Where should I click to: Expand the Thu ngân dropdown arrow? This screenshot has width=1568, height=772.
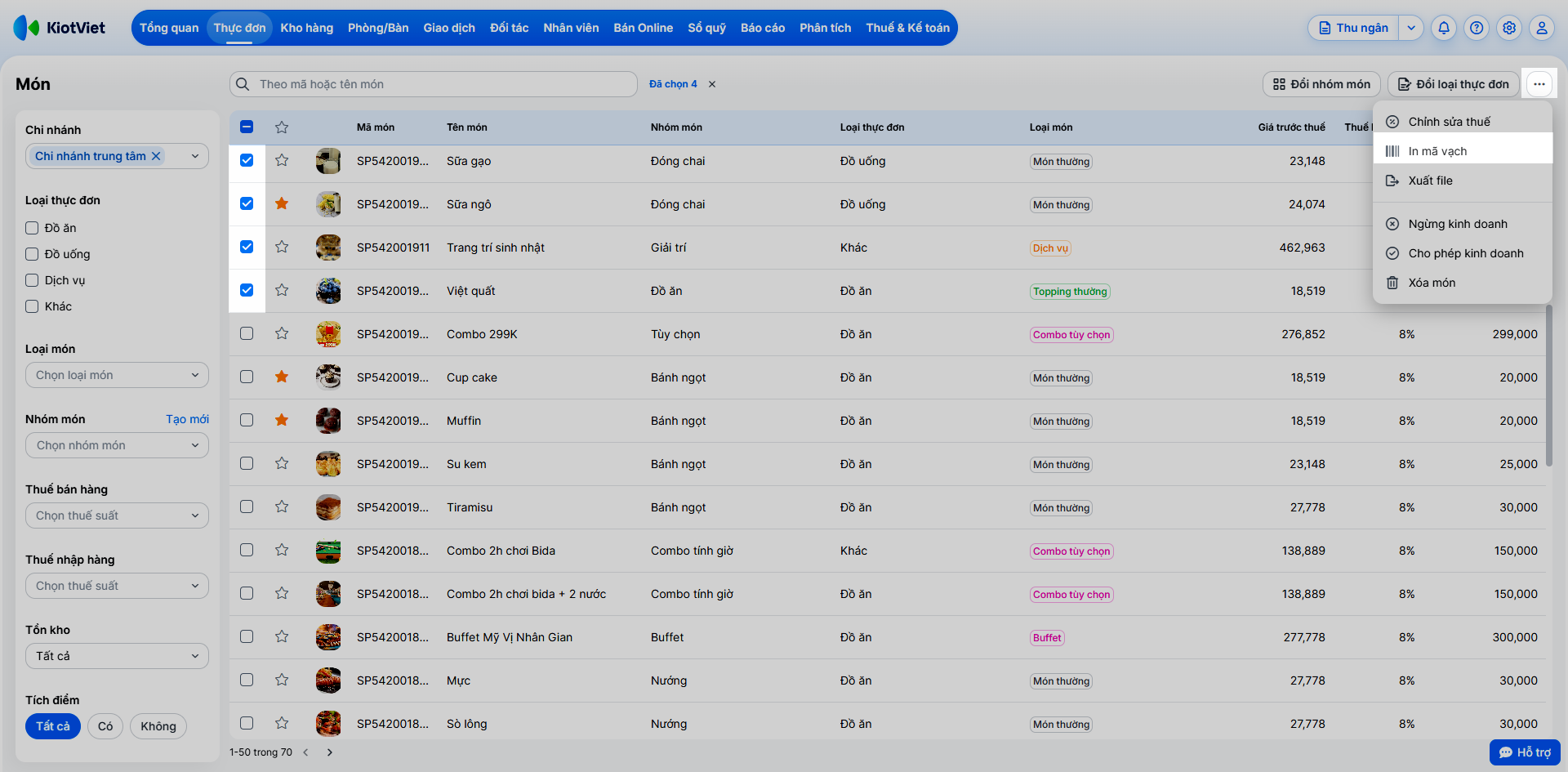pos(1411,28)
